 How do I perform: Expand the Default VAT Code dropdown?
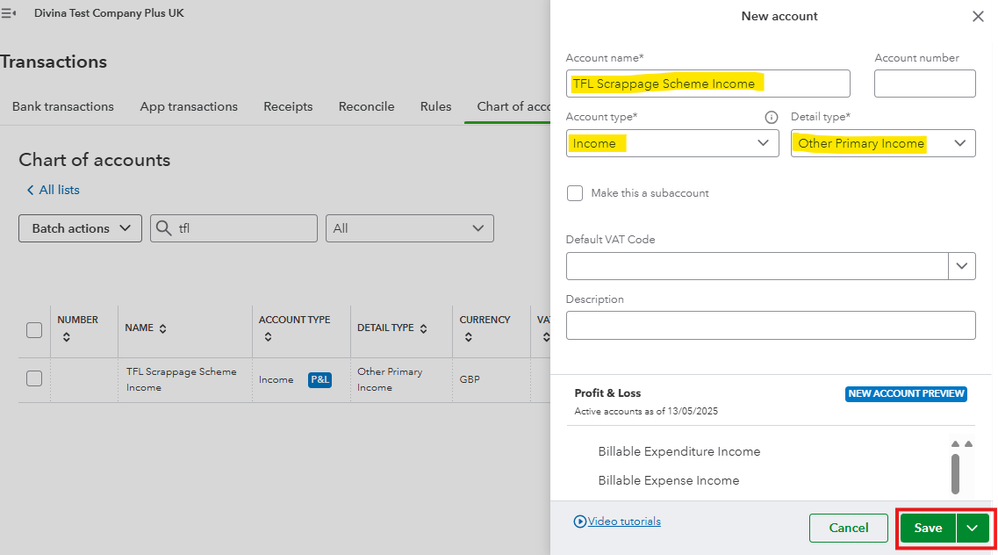tap(961, 266)
